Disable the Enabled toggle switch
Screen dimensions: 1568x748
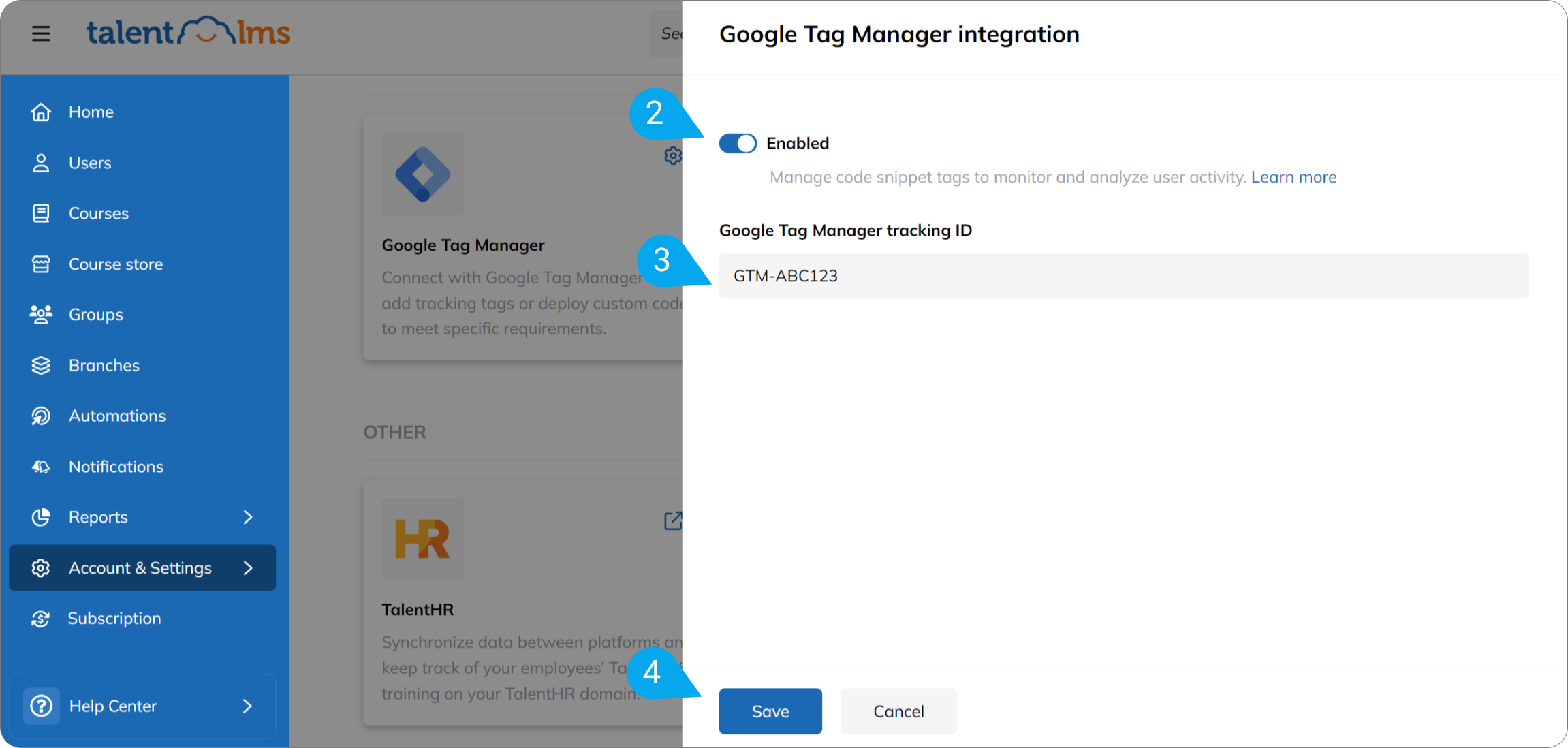tap(738, 143)
